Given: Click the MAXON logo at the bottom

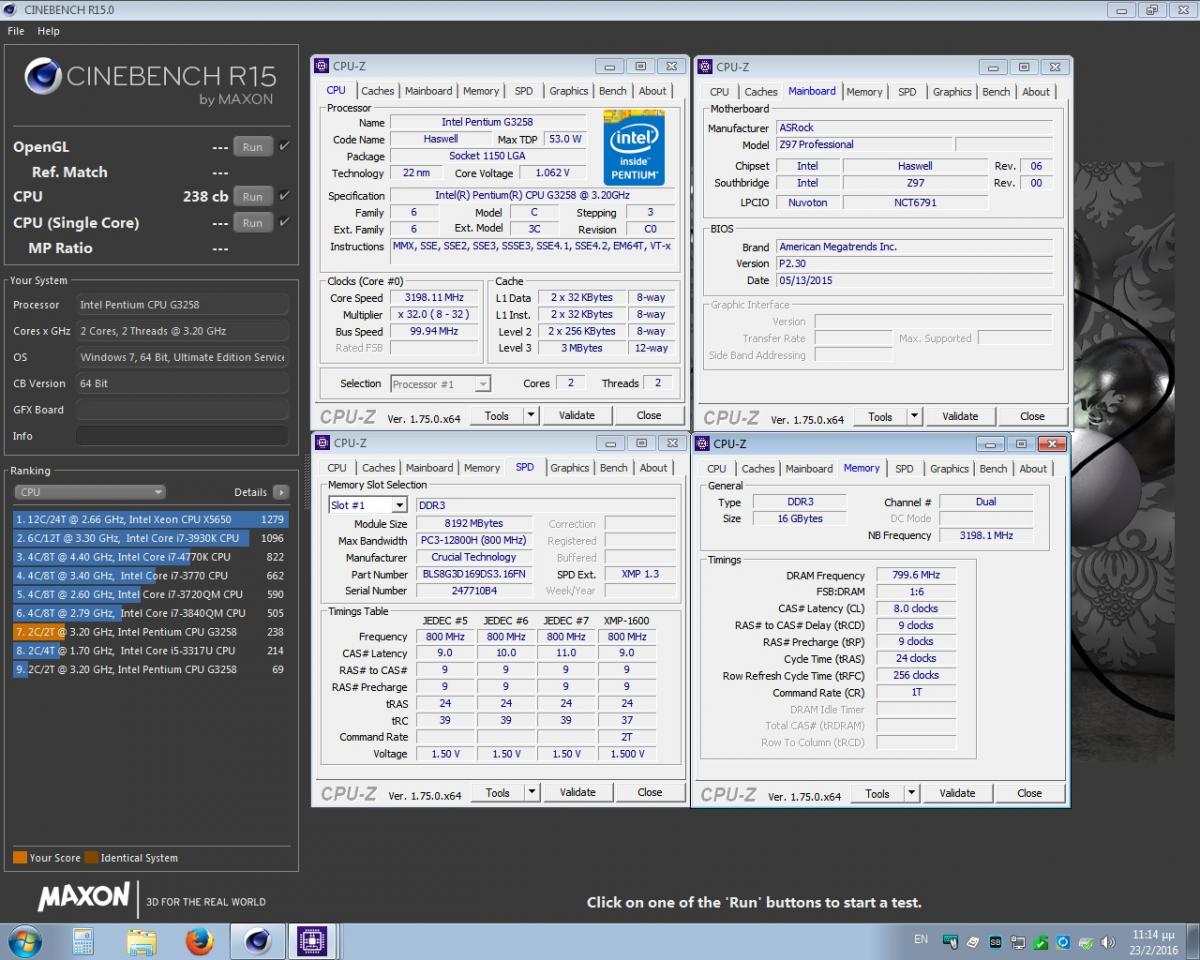Looking at the screenshot, I should pyautogui.click(x=83, y=896).
